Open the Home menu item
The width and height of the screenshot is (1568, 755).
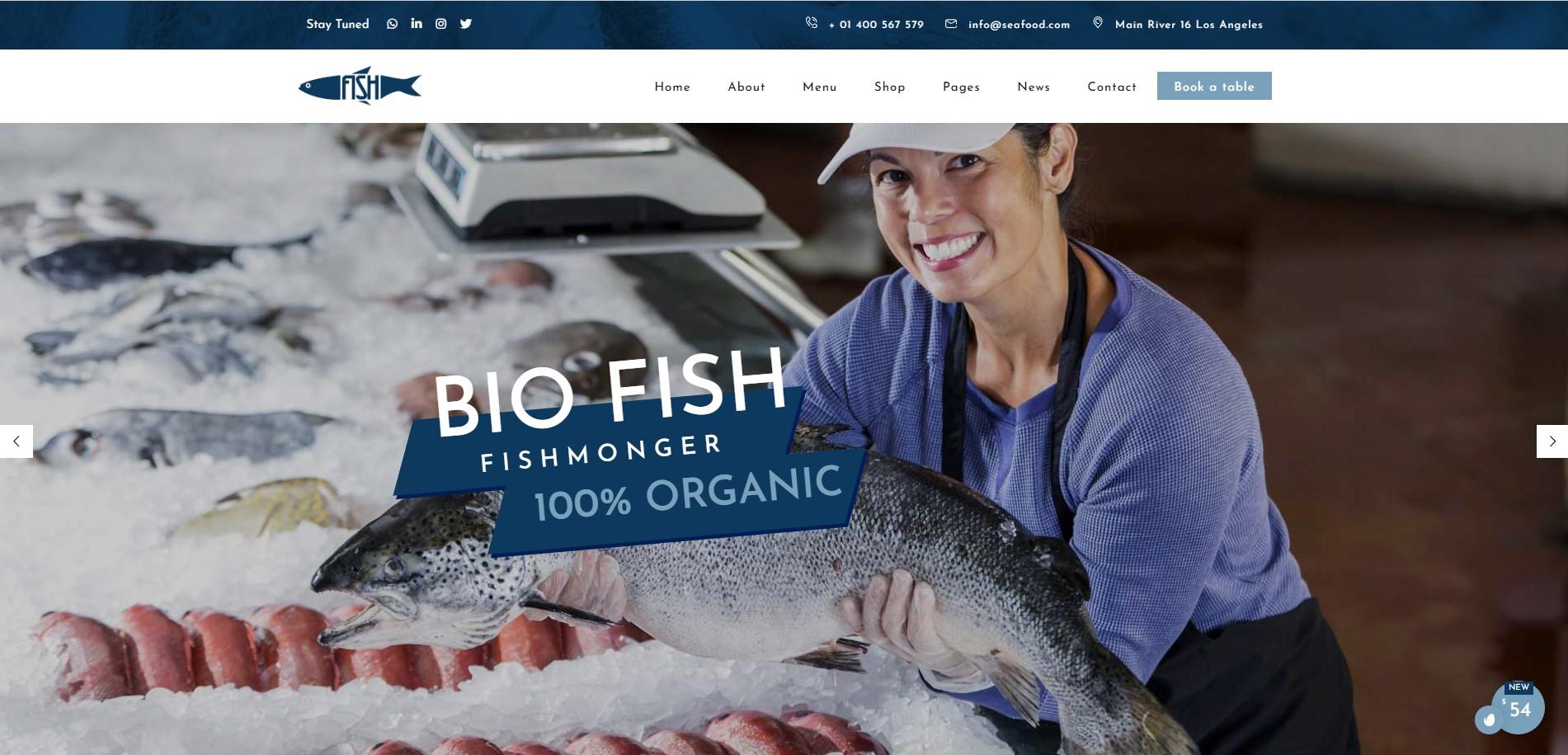[672, 87]
